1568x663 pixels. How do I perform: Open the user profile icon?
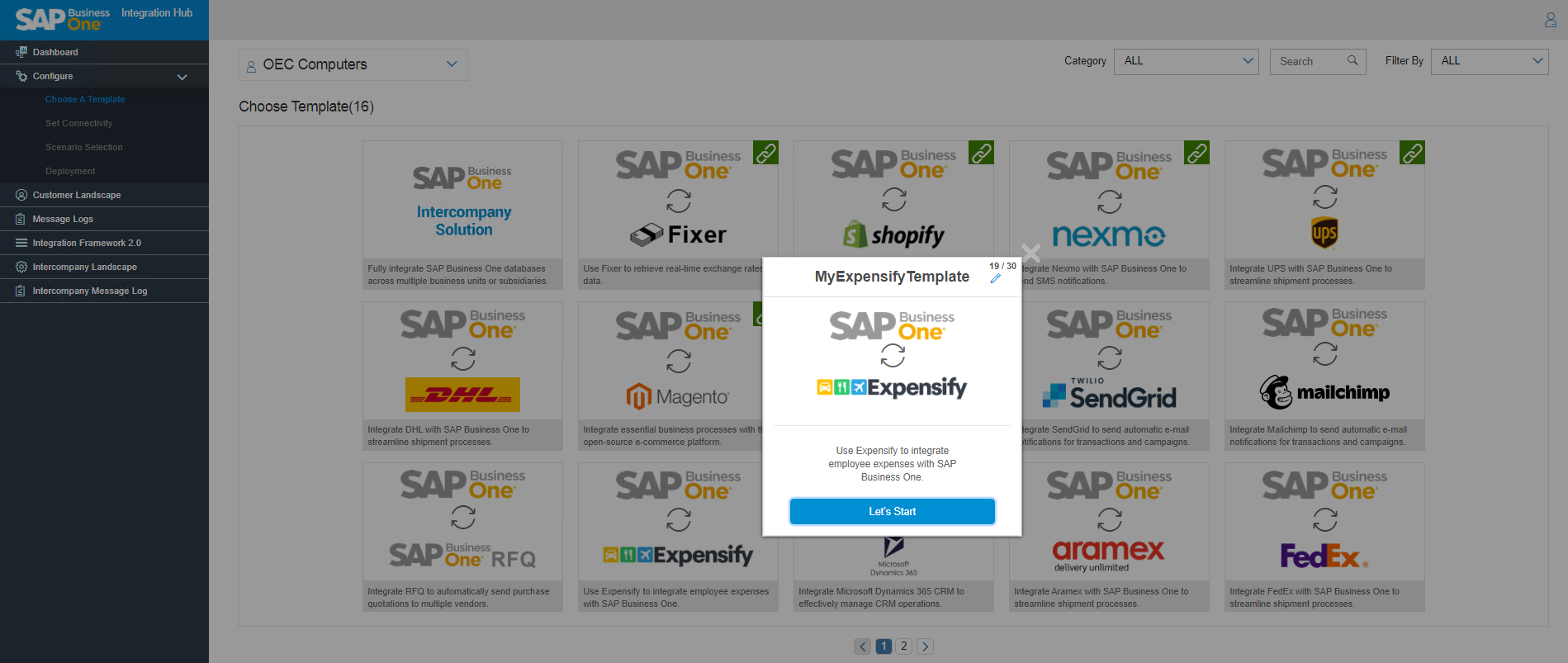click(1550, 20)
